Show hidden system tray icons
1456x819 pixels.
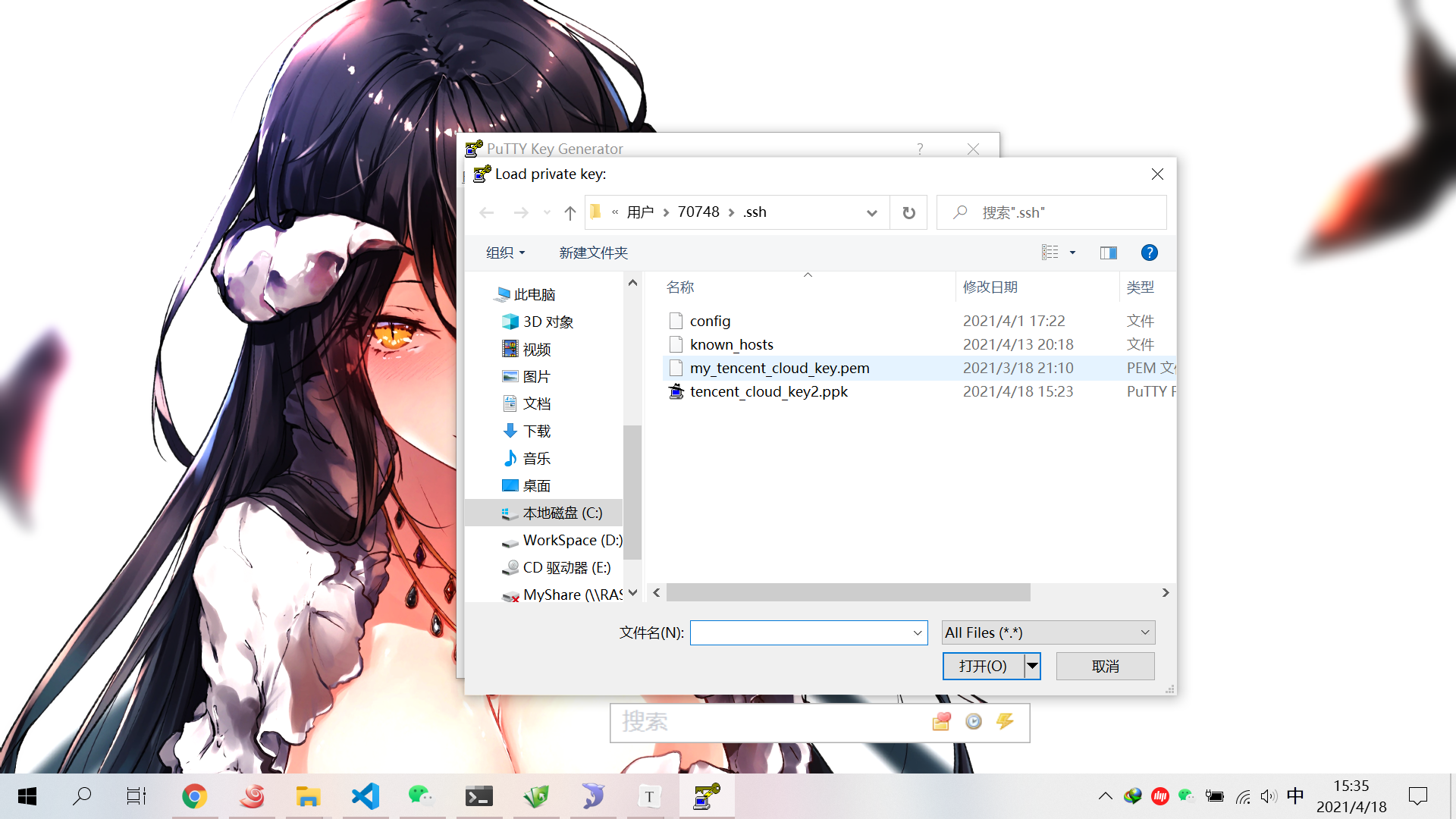pyautogui.click(x=1106, y=796)
